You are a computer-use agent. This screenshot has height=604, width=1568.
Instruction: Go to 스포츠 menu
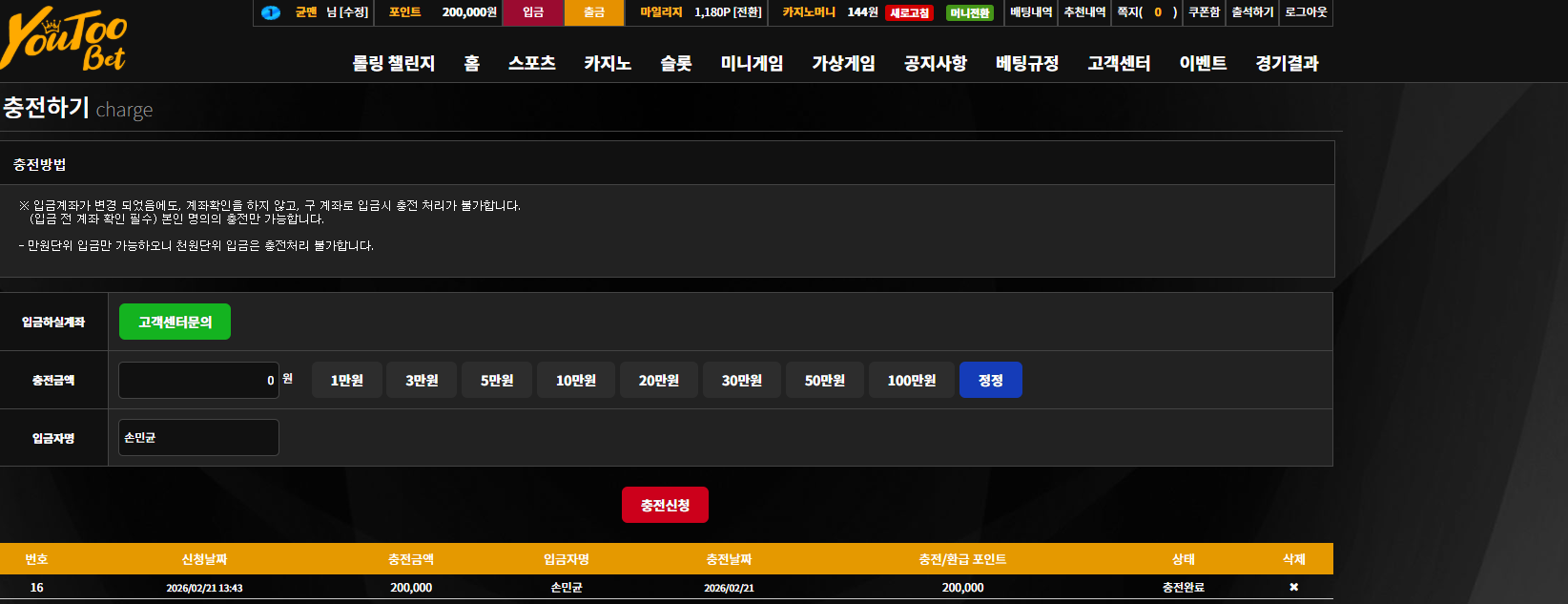pyautogui.click(x=531, y=63)
